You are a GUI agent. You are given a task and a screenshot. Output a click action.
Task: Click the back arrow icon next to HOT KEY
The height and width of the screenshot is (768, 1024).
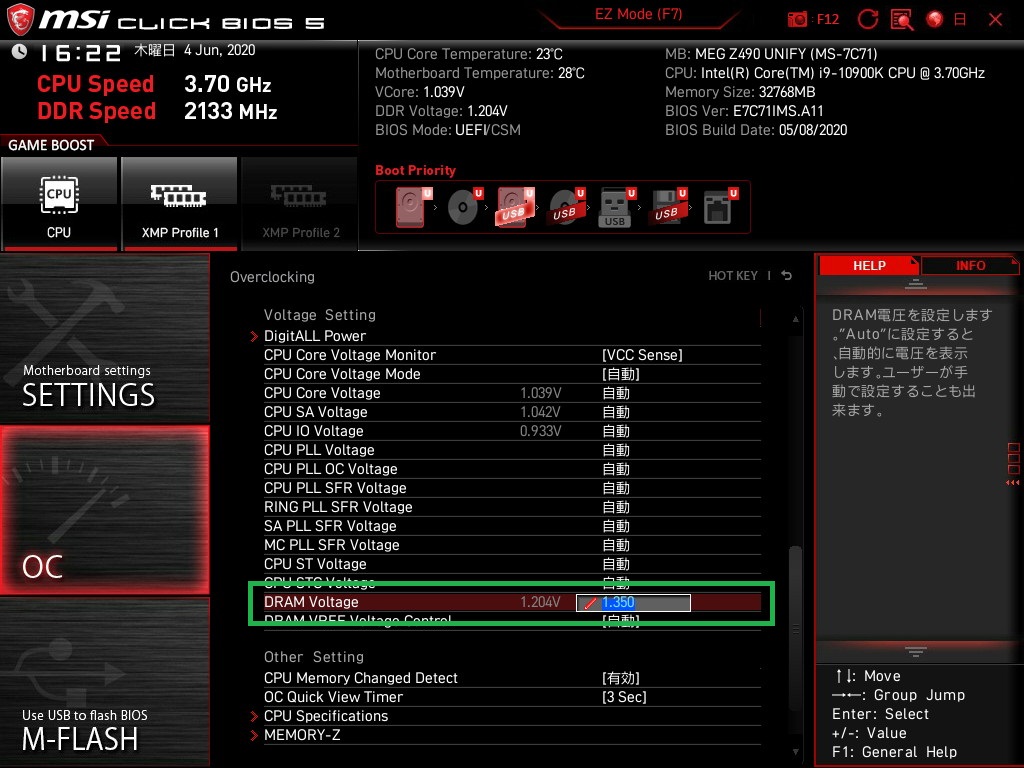pos(786,276)
